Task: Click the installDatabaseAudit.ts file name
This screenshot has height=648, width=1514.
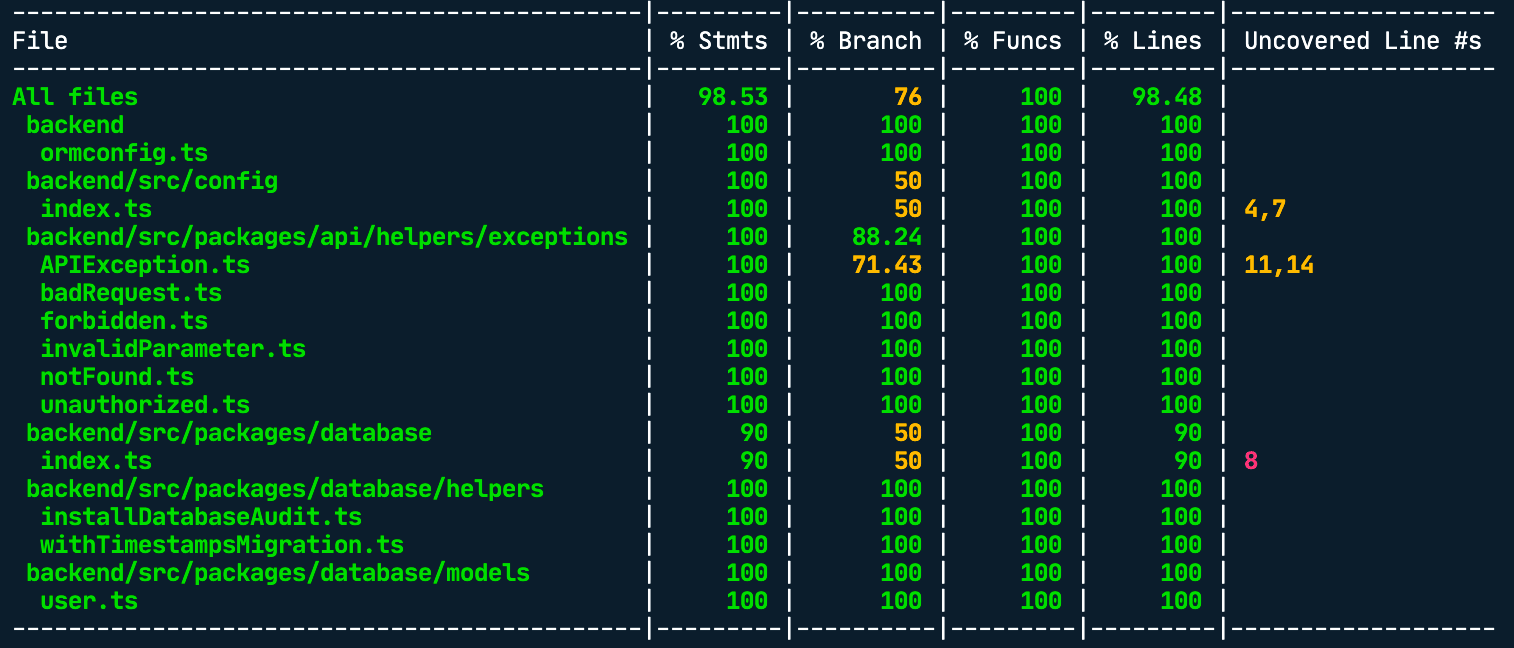Action: 201,517
